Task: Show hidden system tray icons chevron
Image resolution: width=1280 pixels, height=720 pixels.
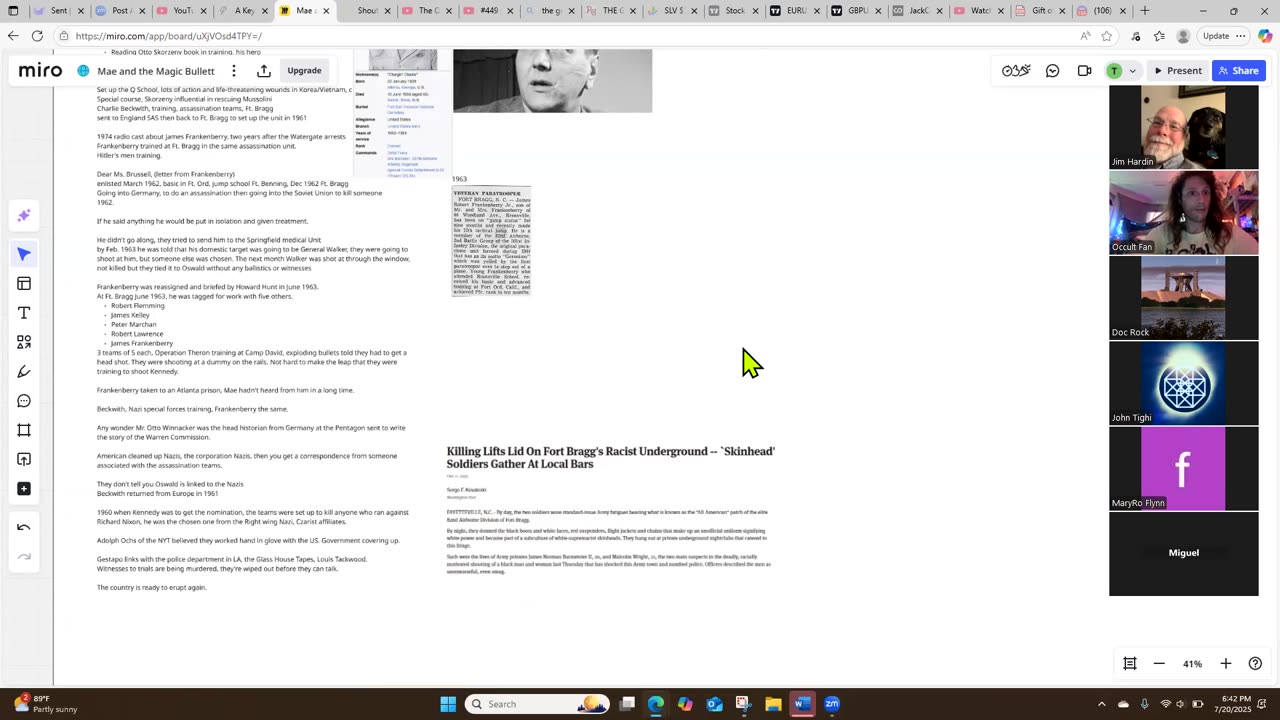Action: (x=1102, y=704)
